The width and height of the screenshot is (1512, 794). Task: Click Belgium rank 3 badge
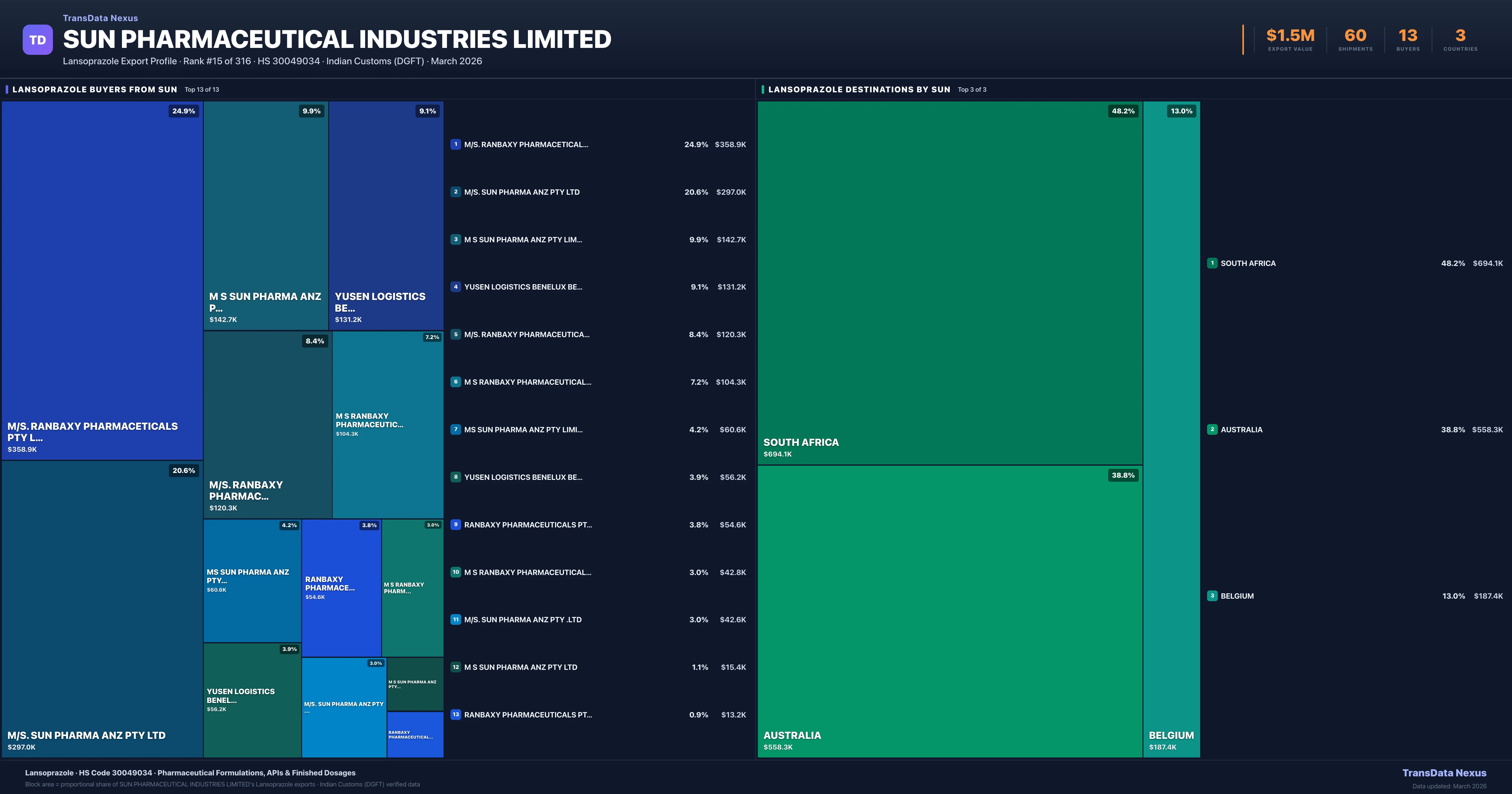1212,595
